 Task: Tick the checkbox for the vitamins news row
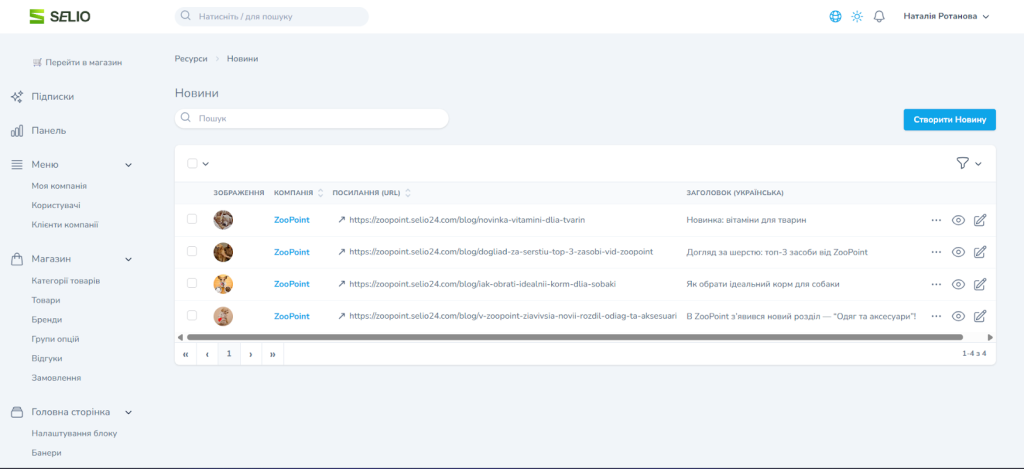click(x=192, y=220)
